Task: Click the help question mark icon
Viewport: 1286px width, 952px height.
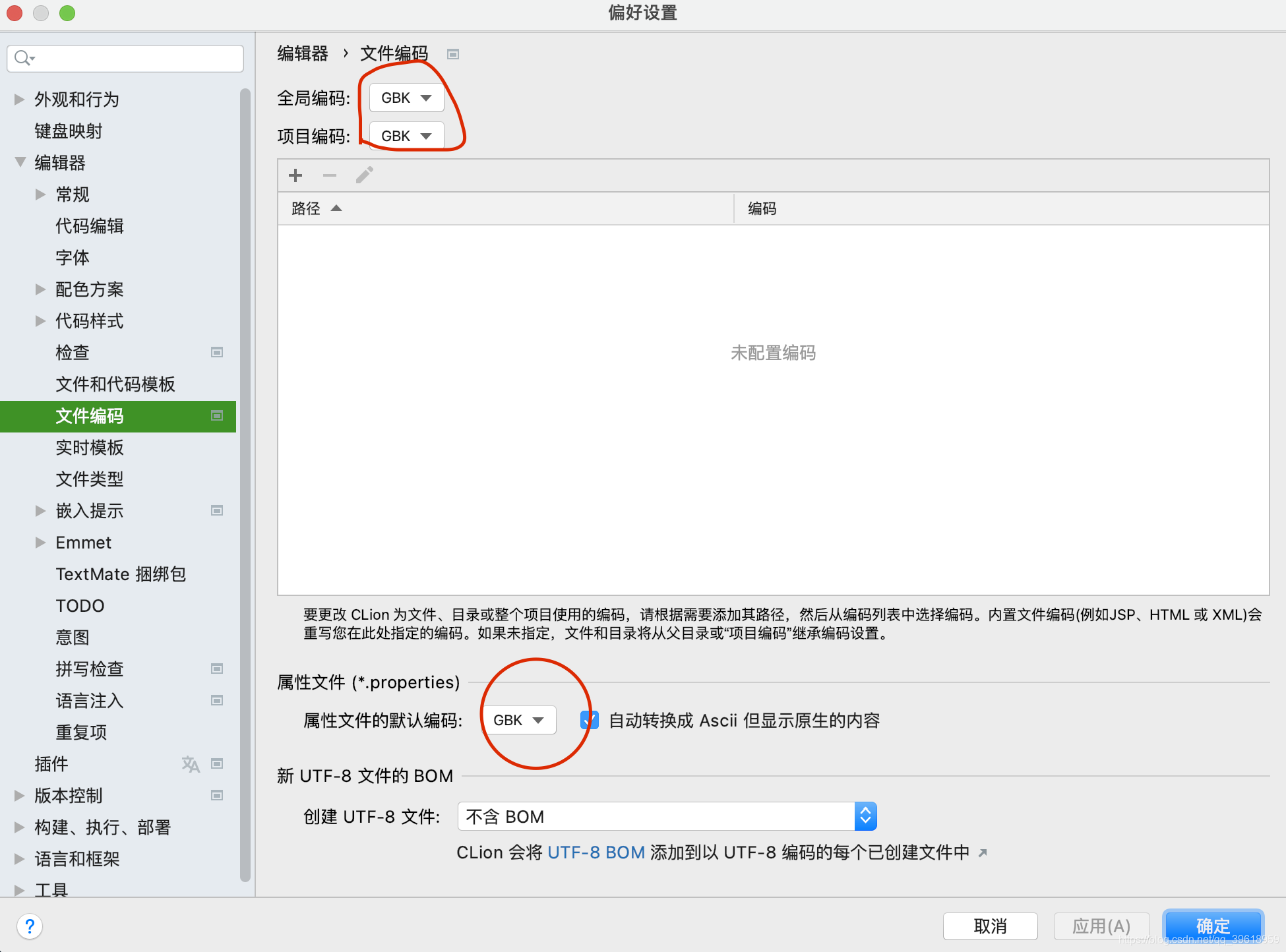Action: tap(30, 926)
